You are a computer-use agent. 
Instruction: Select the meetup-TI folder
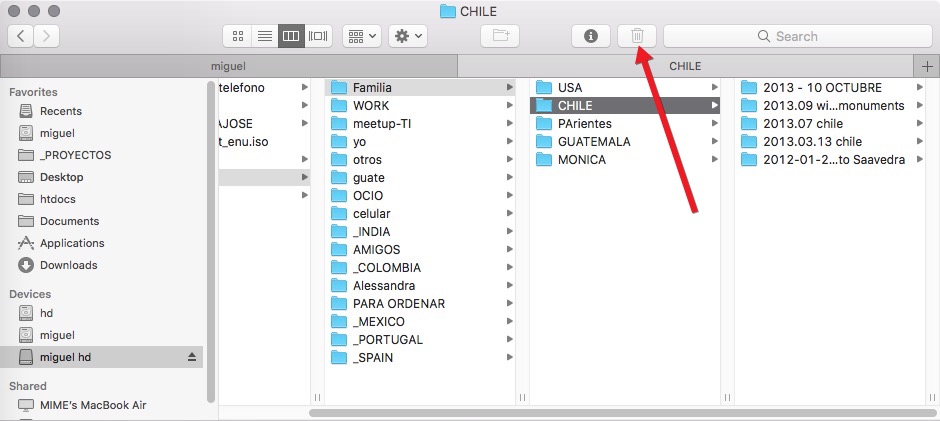[x=420, y=124]
